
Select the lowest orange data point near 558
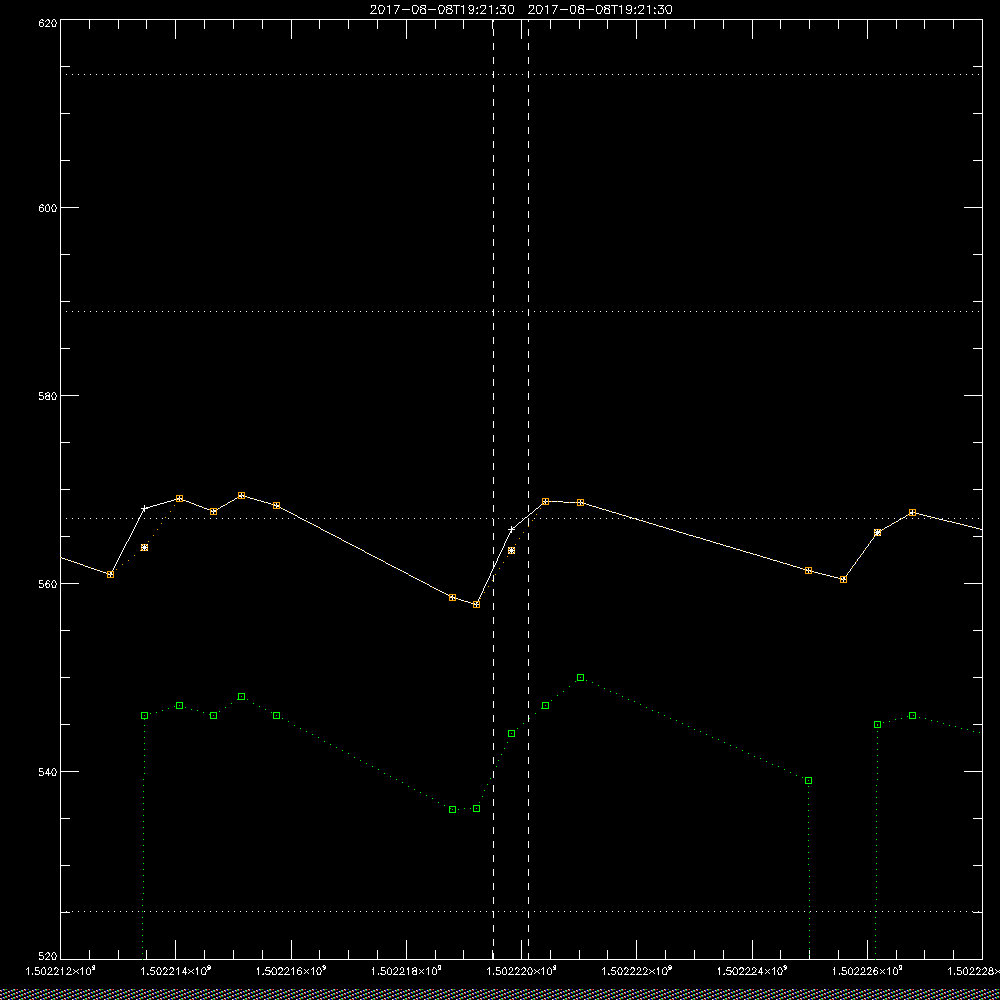coord(476,605)
